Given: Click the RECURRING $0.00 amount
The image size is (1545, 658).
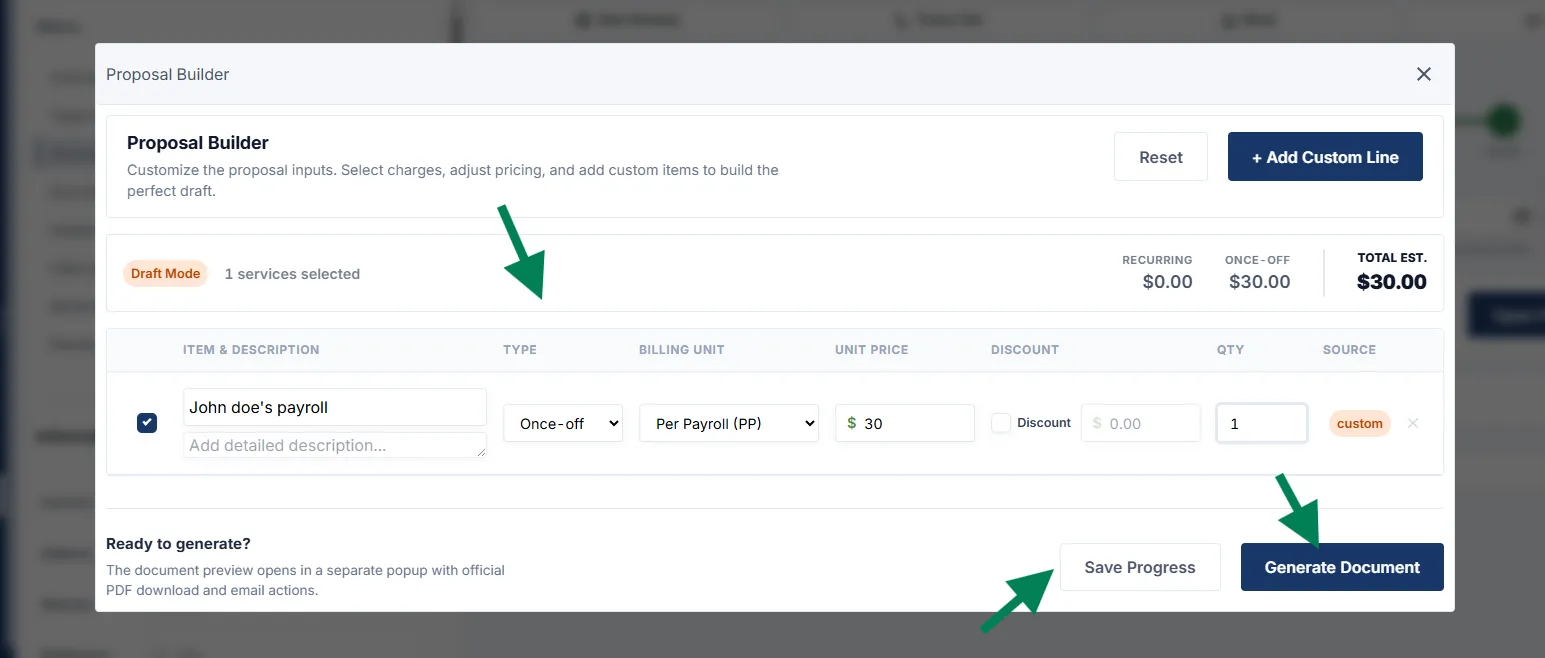Looking at the screenshot, I should tap(1168, 282).
